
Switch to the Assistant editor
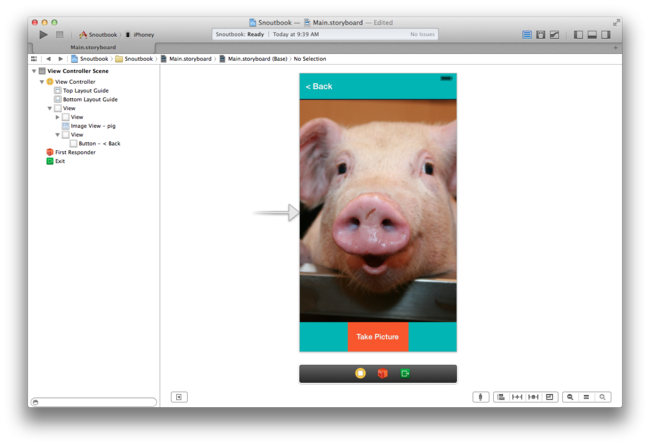(x=541, y=35)
